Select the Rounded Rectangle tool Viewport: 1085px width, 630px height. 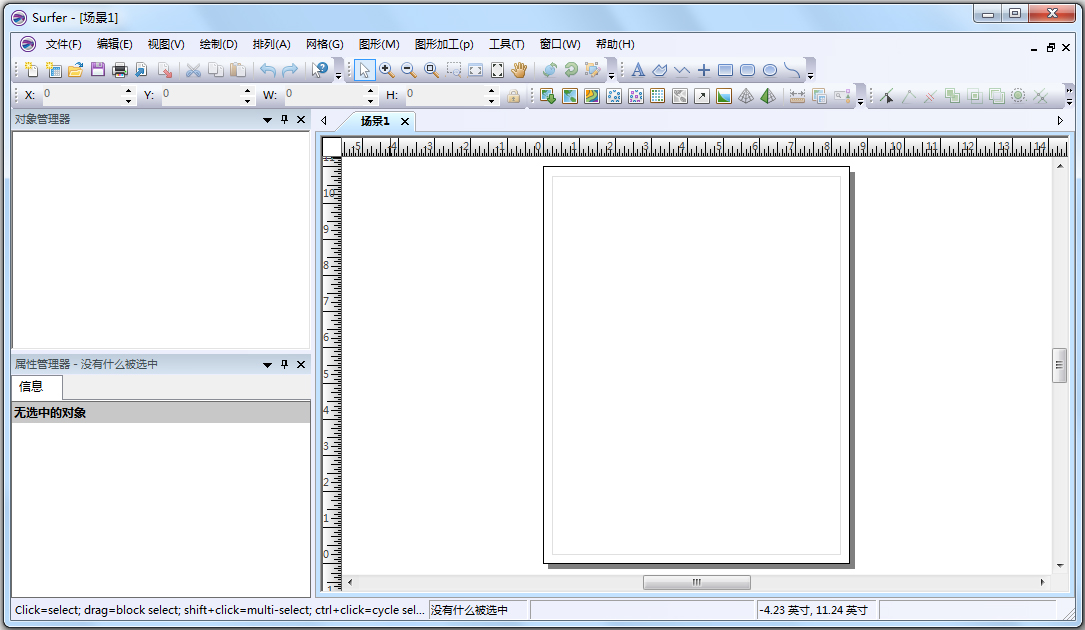(747, 69)
